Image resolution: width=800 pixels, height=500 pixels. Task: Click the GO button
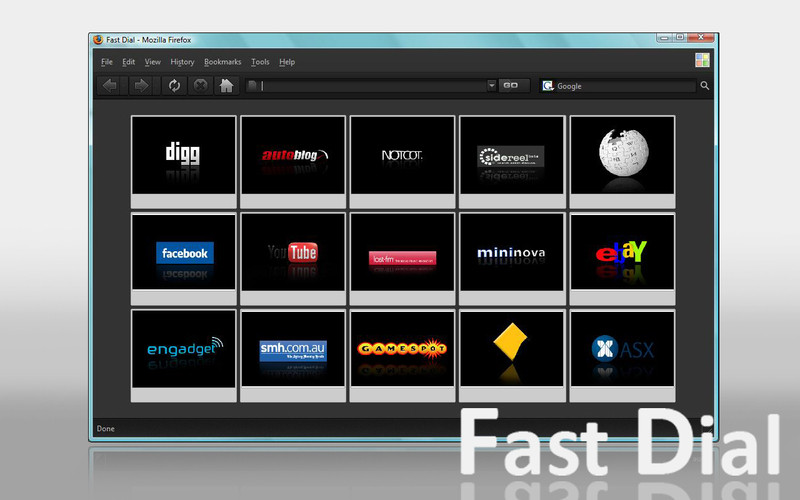point(514,85)
